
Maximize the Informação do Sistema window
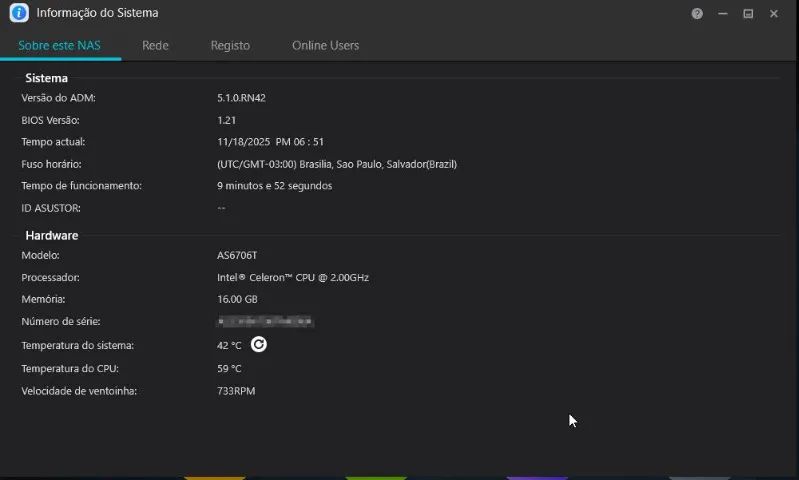point(748,14)
